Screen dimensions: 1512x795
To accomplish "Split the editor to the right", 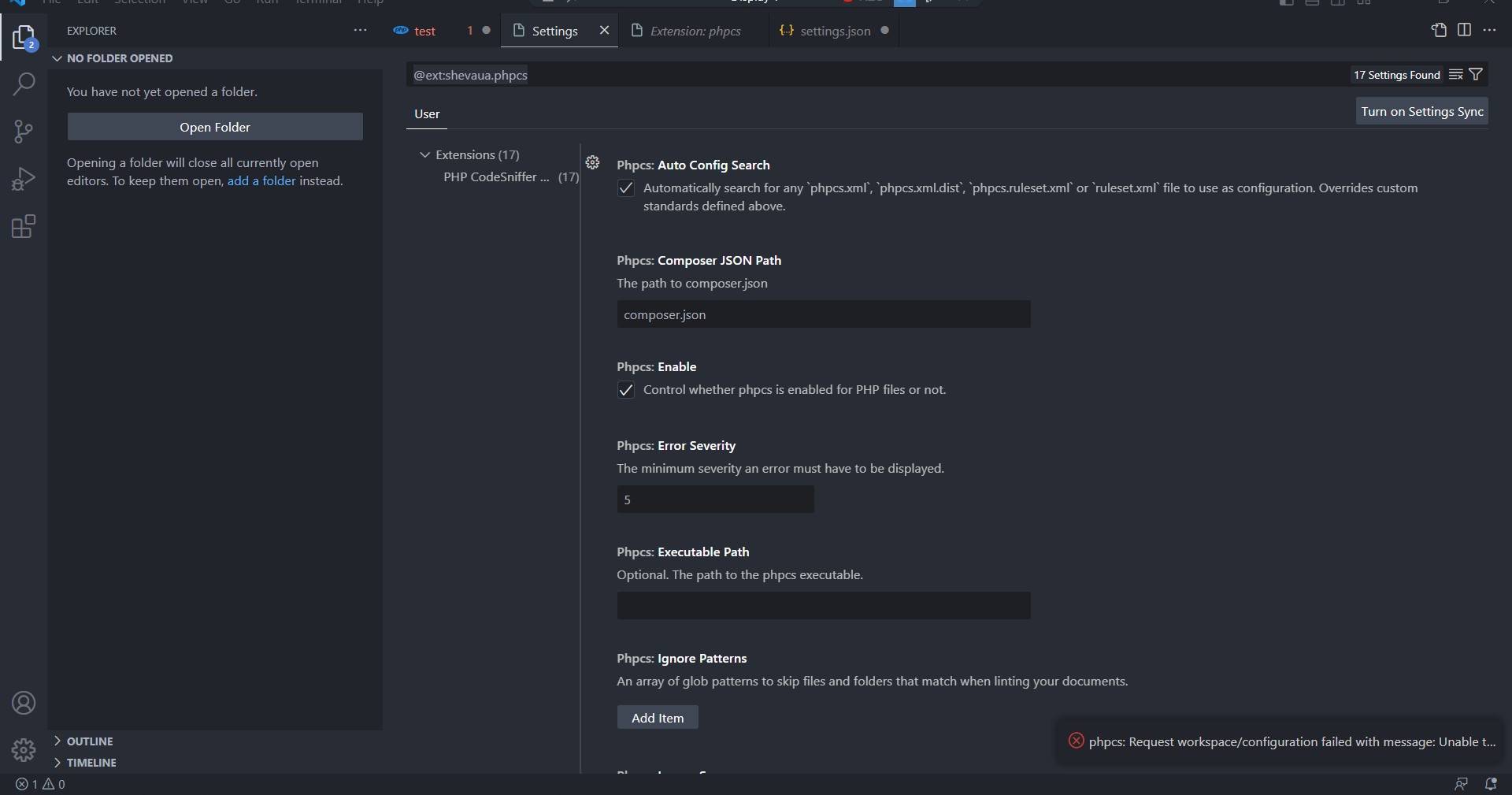I will pyautogui.click(x=1464, y=30).
